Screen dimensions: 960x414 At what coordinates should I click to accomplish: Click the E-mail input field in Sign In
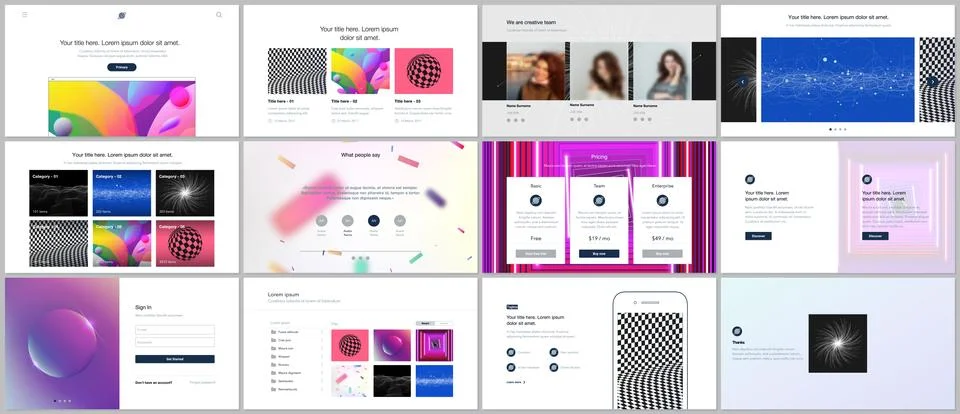click(x=175, y=329)
